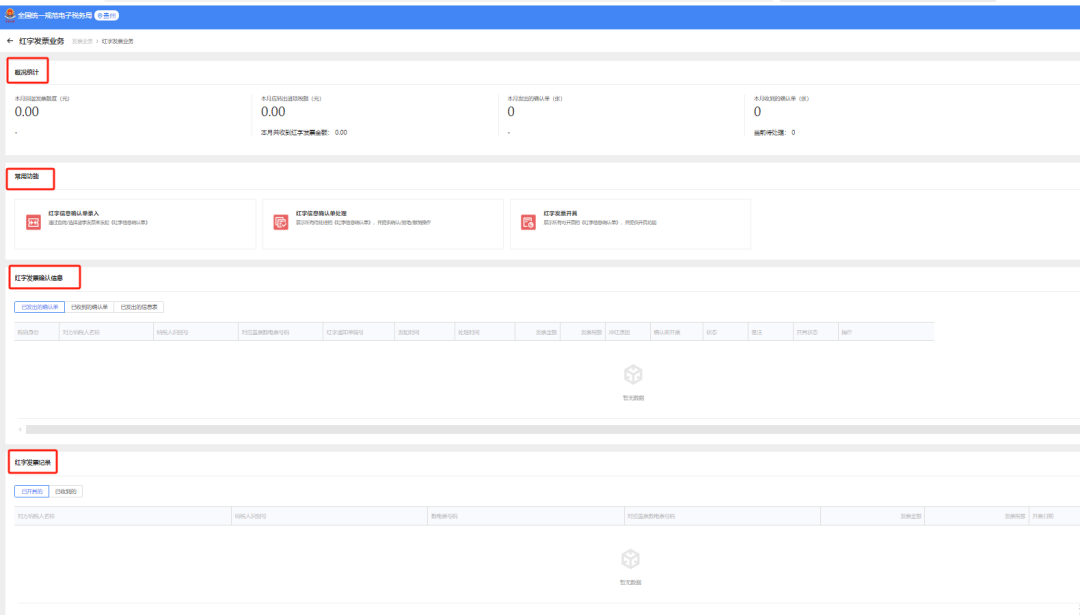The height and width of the screenshot is (615, 1080).
Task: Switch to the 已发出的信息表 tab
Action: [x=139, y=307]
